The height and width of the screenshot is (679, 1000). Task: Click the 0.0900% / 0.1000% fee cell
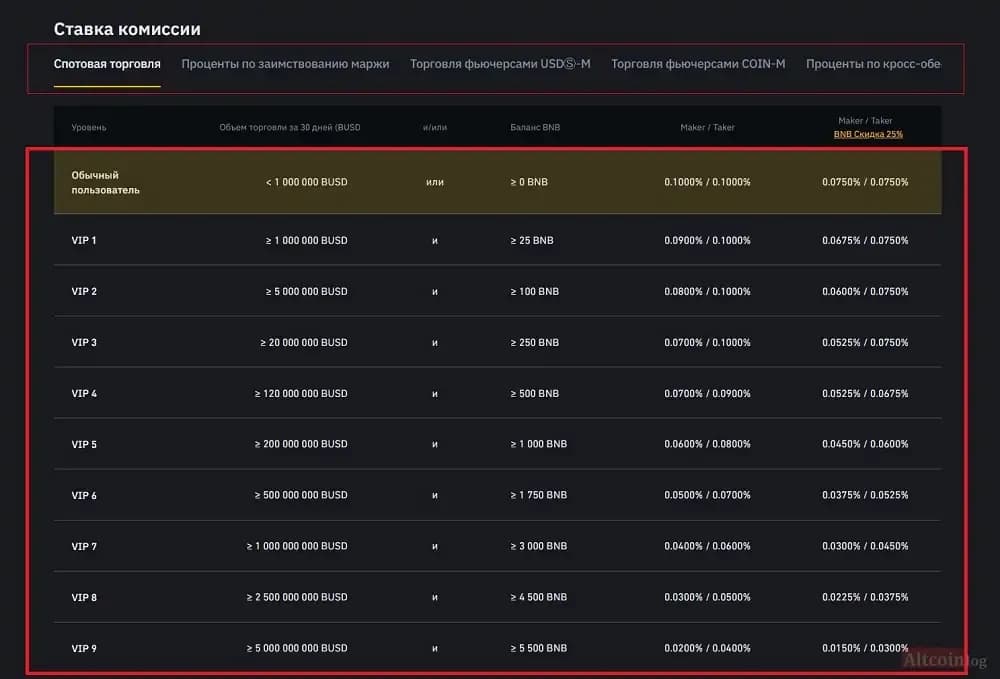[x=707, y=240]
